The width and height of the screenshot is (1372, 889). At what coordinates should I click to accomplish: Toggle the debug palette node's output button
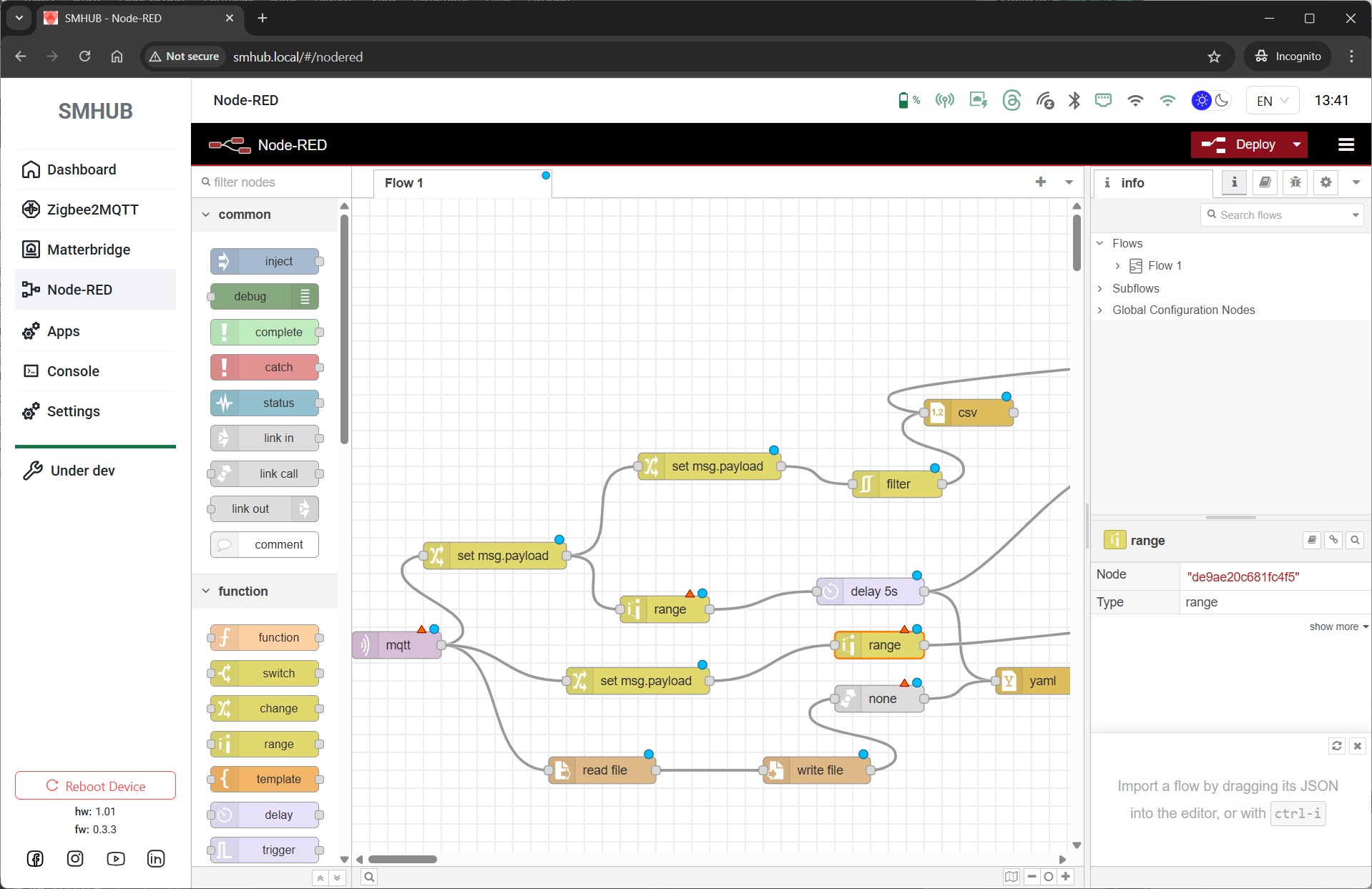coord(305,297)
